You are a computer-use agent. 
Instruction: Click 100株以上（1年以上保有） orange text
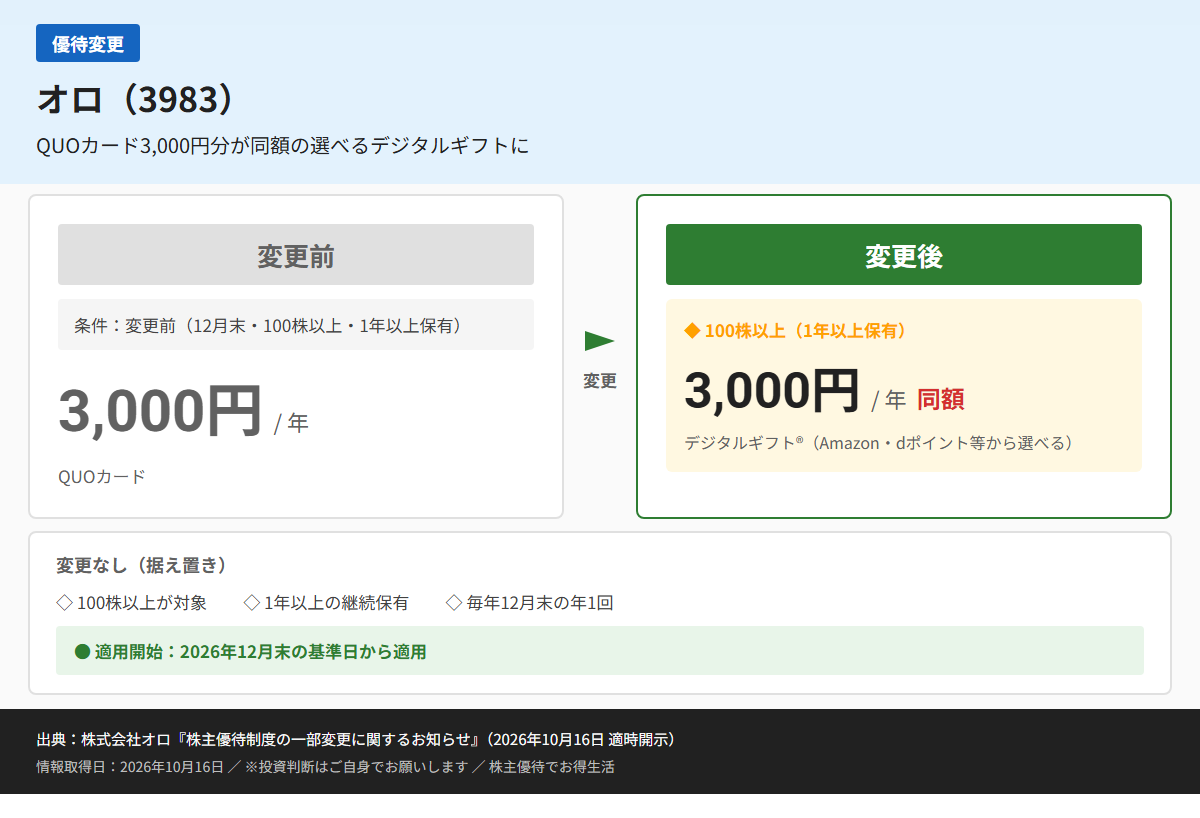pyautogui.click(x=808, y=331)
